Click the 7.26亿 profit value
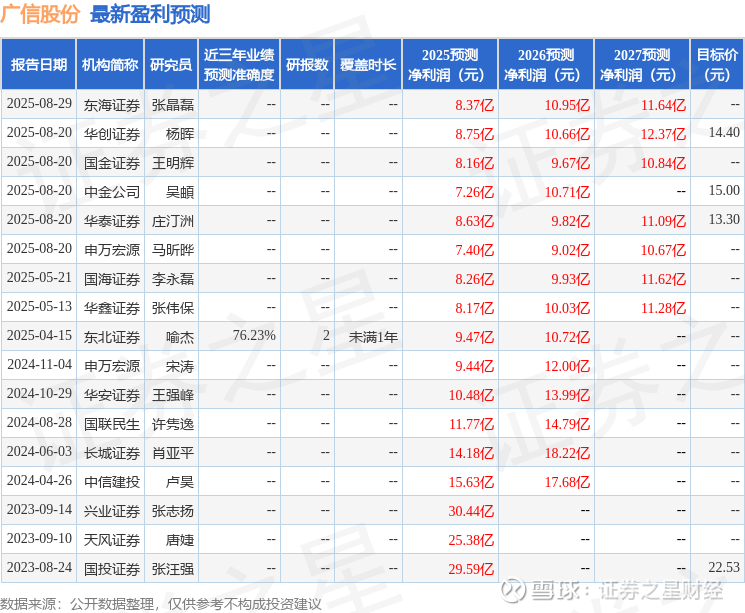 coord(474,192)
